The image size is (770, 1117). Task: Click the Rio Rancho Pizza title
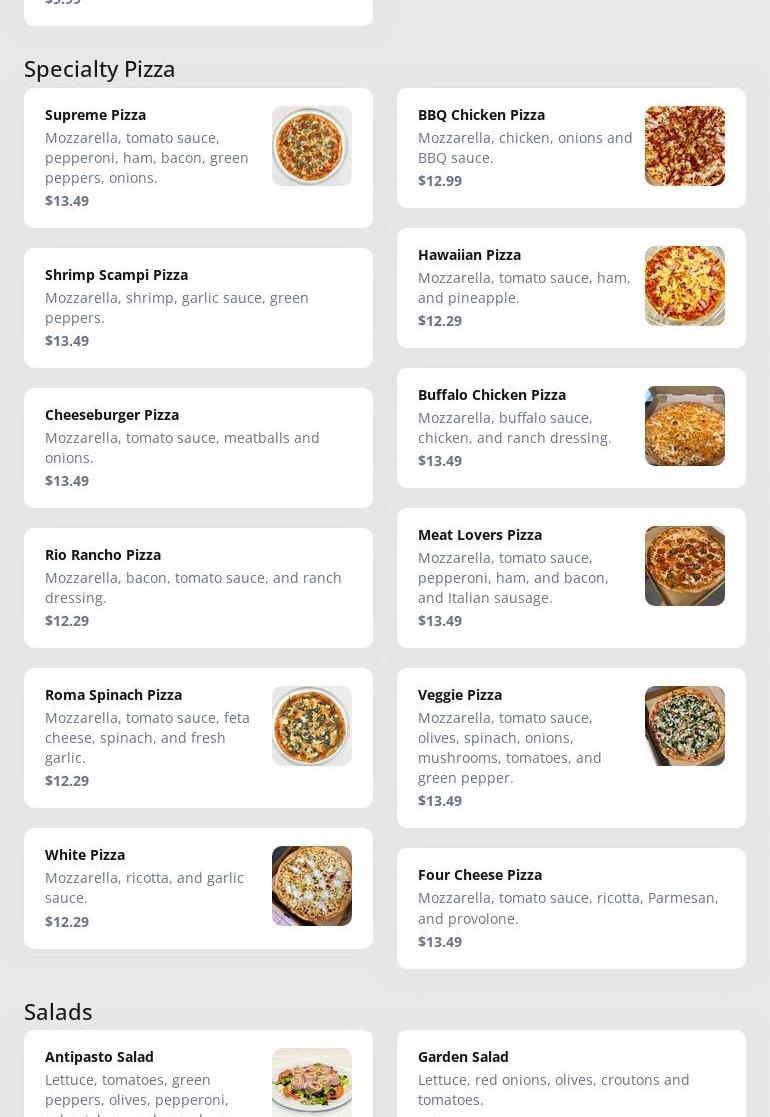103,555
